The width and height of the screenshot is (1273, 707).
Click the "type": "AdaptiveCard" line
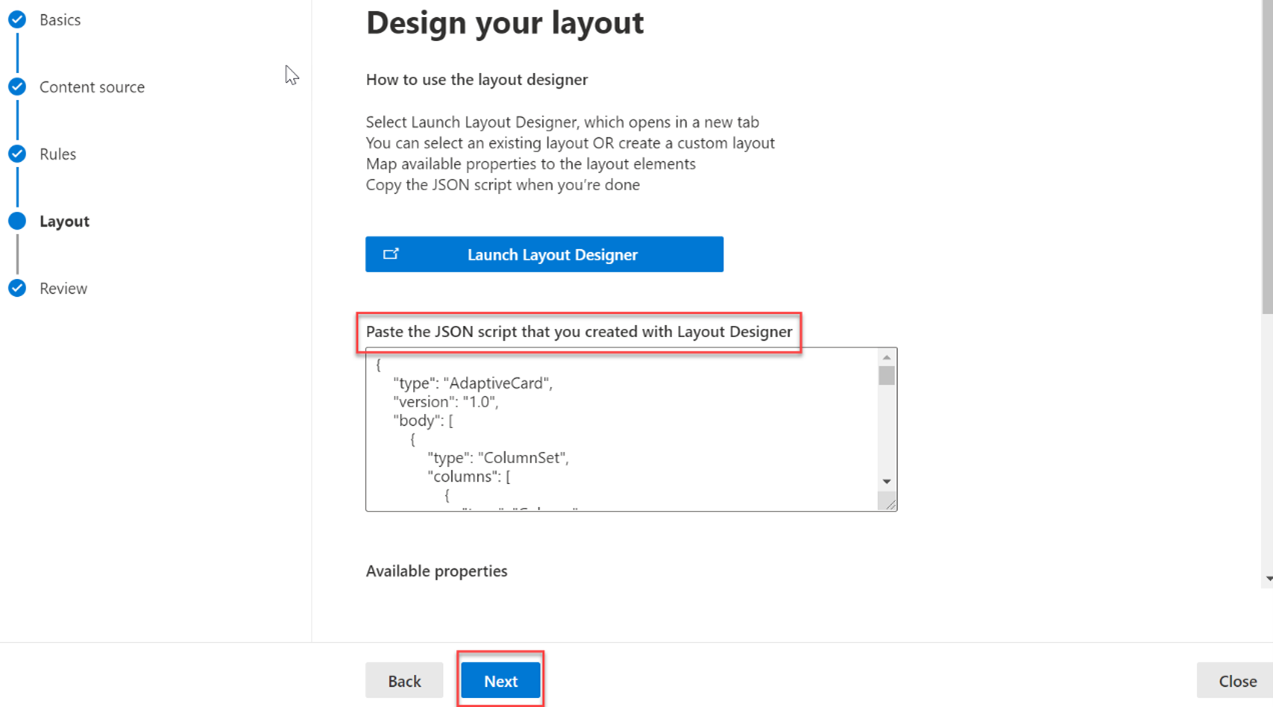[x=473, y=383]
